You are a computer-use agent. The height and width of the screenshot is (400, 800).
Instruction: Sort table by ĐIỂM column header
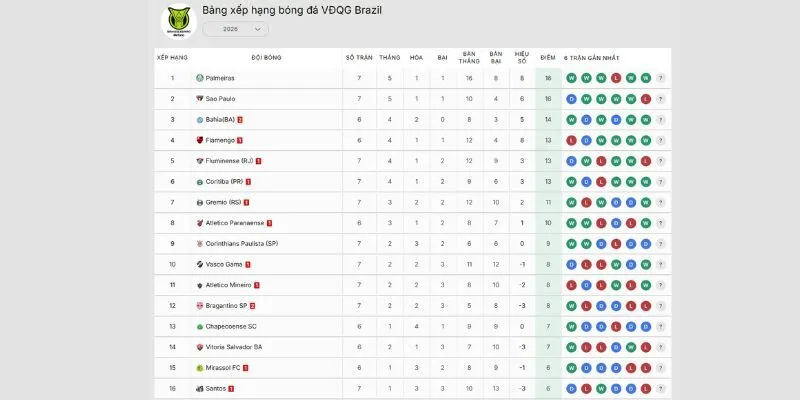[548, 57]
